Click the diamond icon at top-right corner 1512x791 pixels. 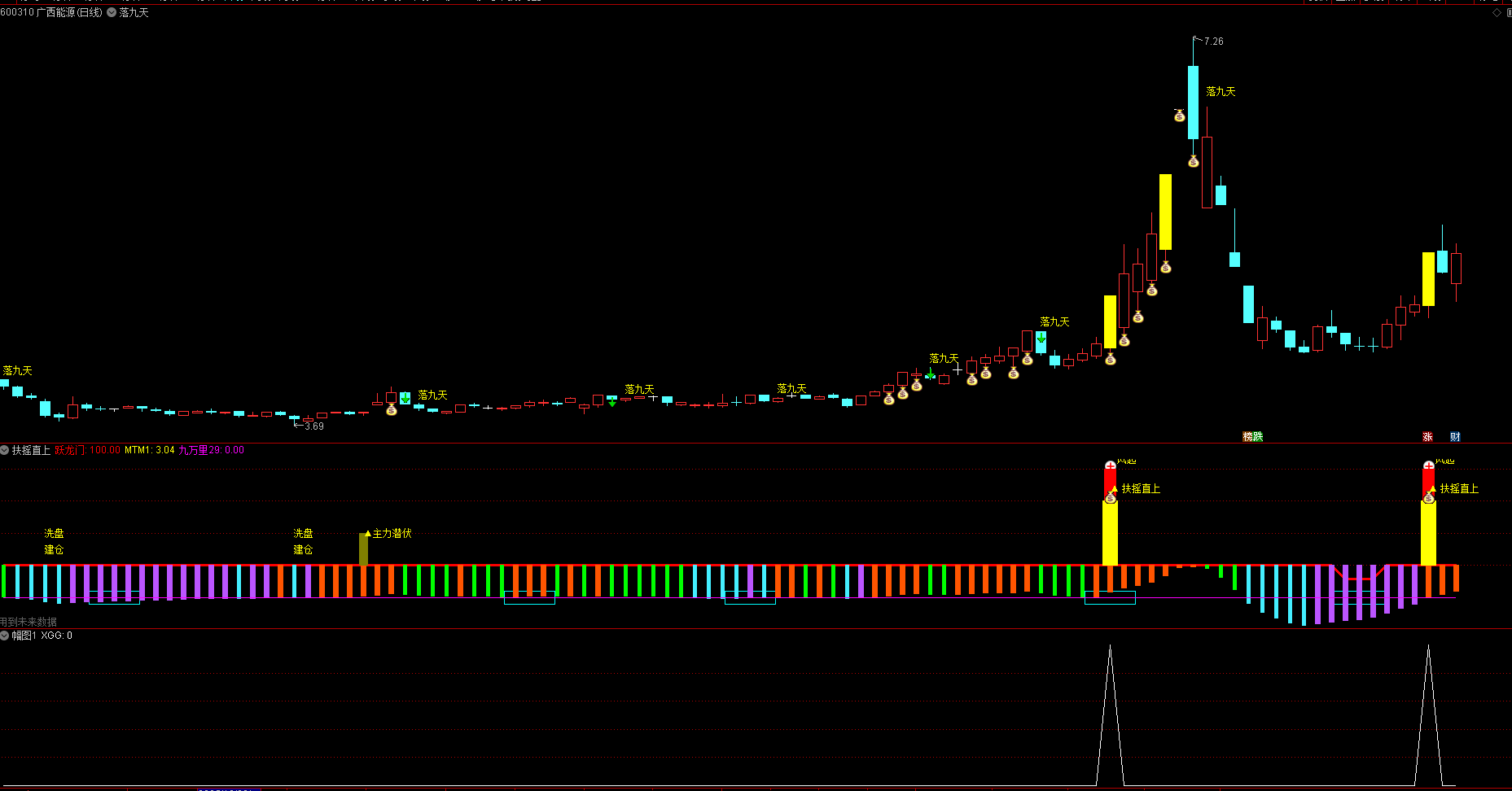[x=1497, y=12]
